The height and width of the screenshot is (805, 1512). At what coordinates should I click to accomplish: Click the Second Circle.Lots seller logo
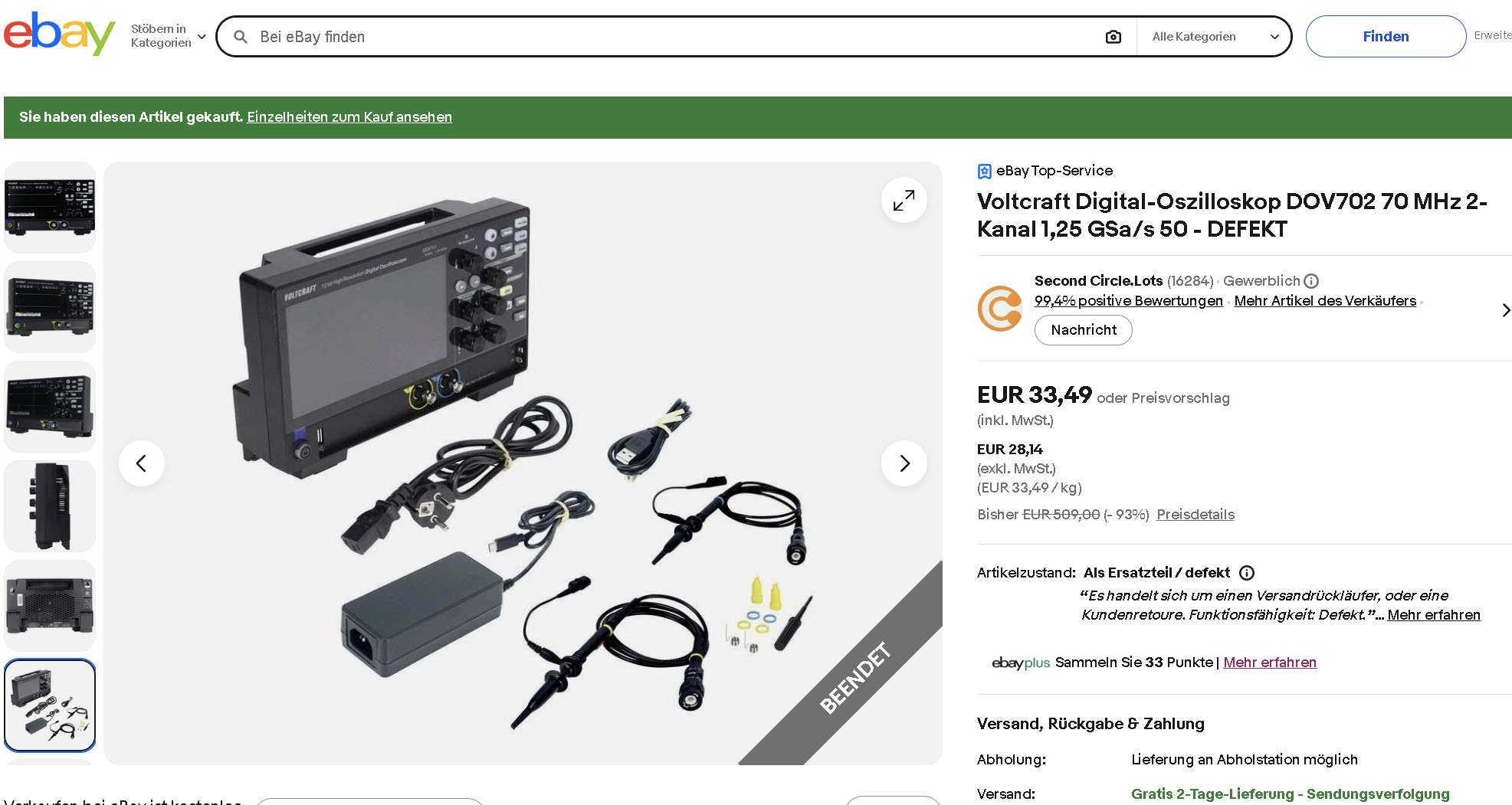(x=1000, y=309)
